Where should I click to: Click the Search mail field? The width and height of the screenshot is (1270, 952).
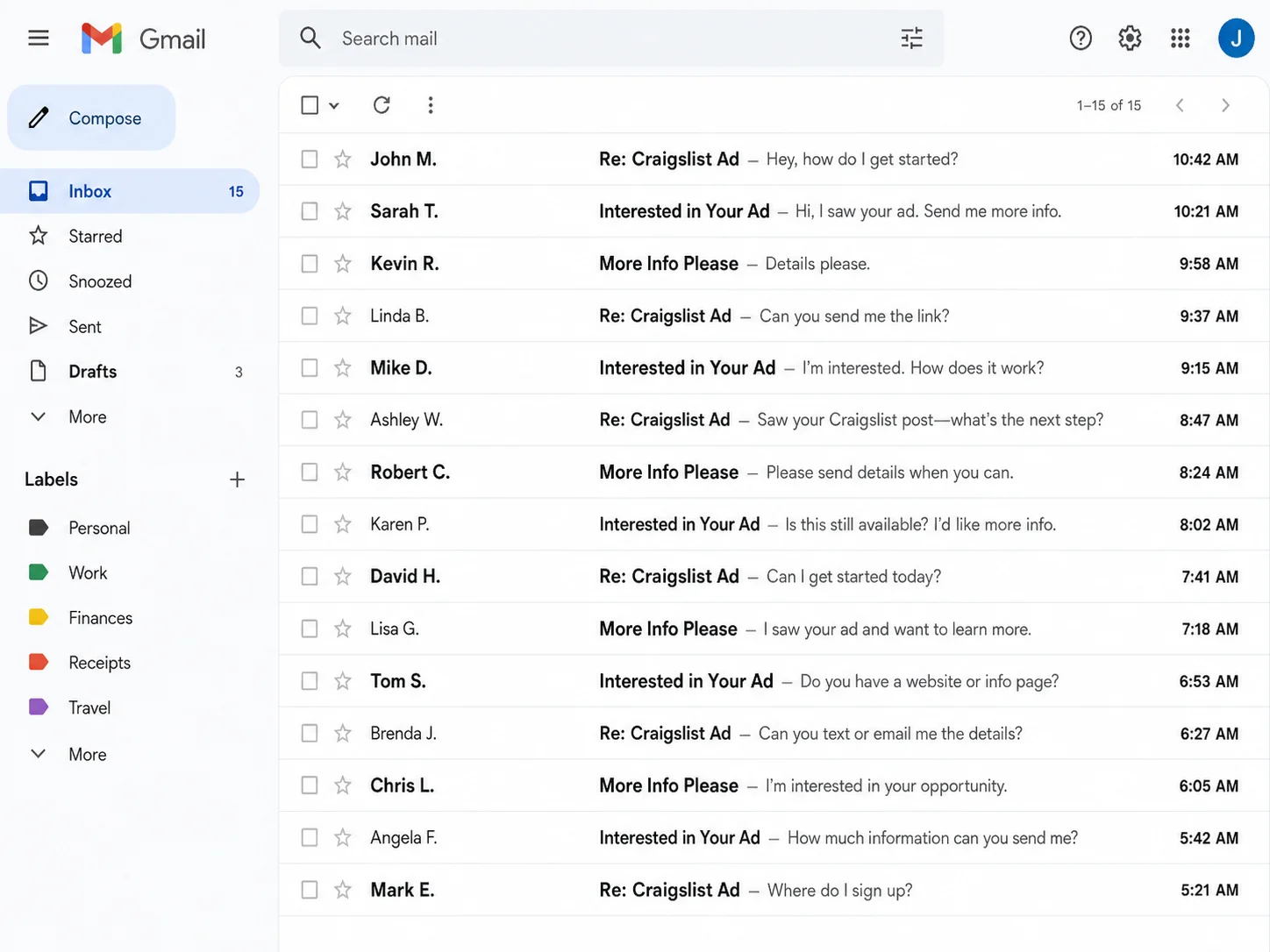(x=611, y=38)
